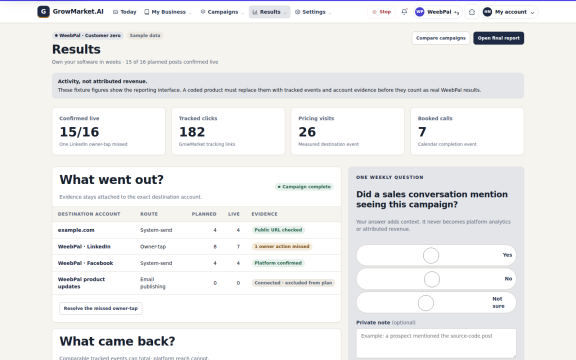The height and width of the screenshot is (360, 576).
Task: Select the Confirmed live 15/16 card
Action: [x=109, y=131]
